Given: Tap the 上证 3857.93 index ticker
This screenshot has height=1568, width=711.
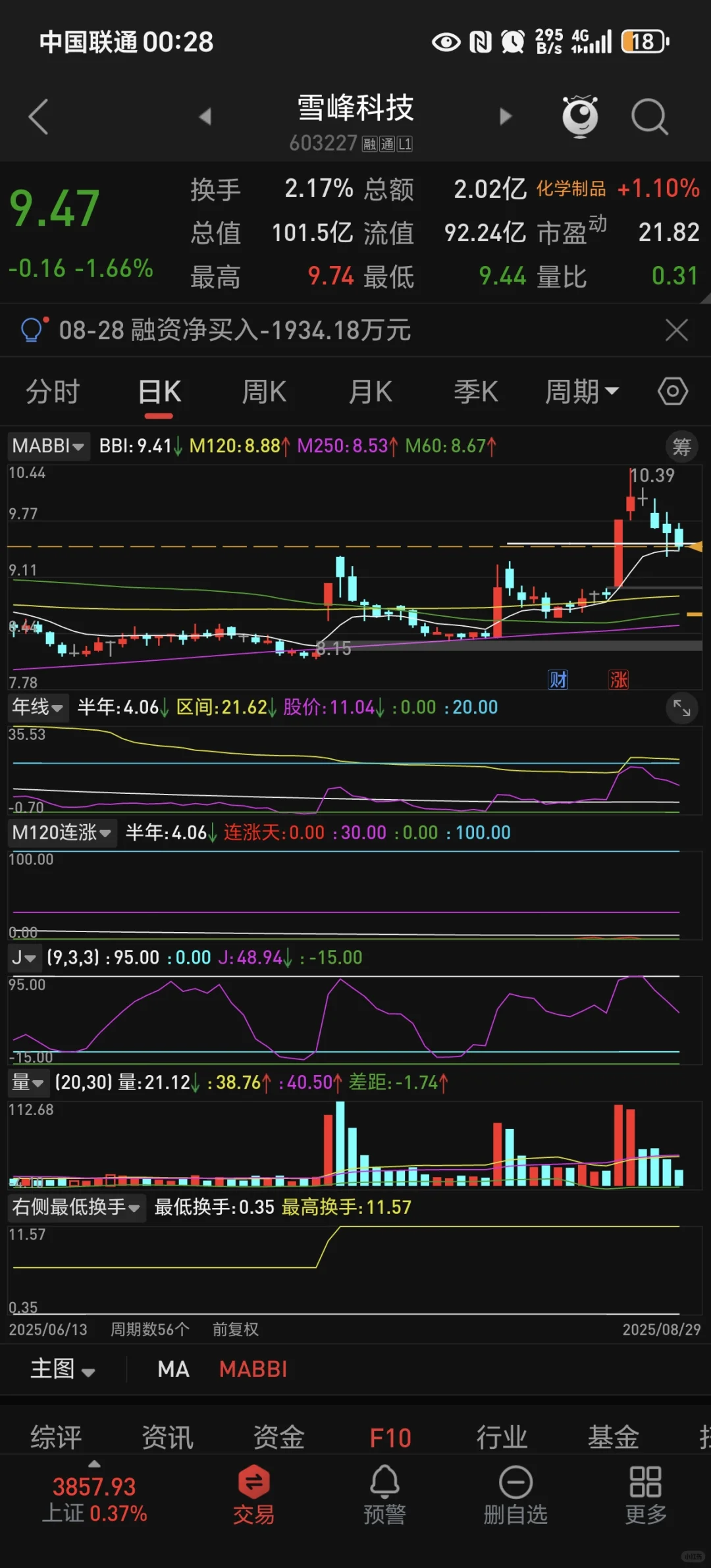Looking at the screenshot, I should (x=94, y=1500).
